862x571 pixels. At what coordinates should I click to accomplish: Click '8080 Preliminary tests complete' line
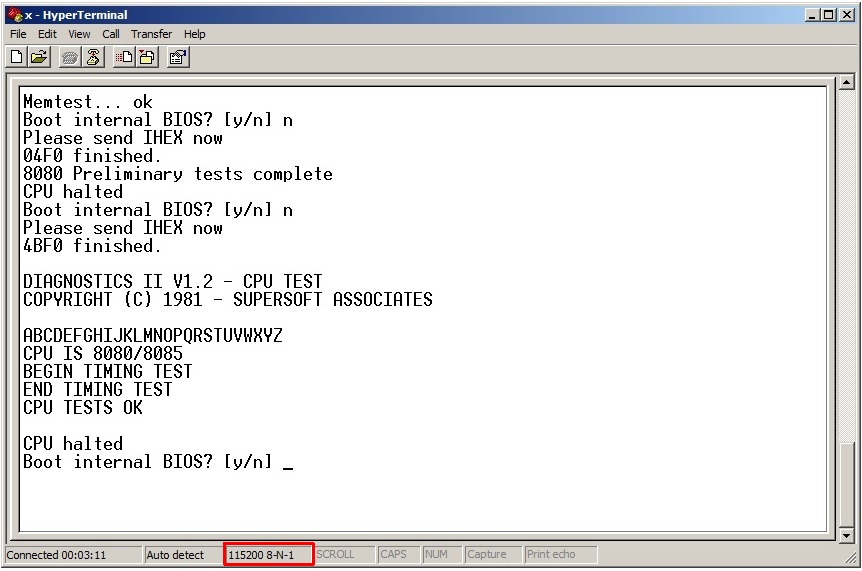178,174
